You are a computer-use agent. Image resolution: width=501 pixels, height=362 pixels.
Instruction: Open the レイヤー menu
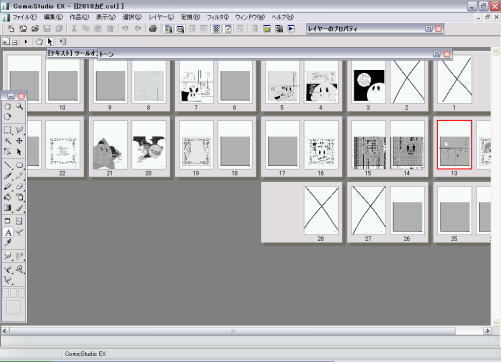161,17
